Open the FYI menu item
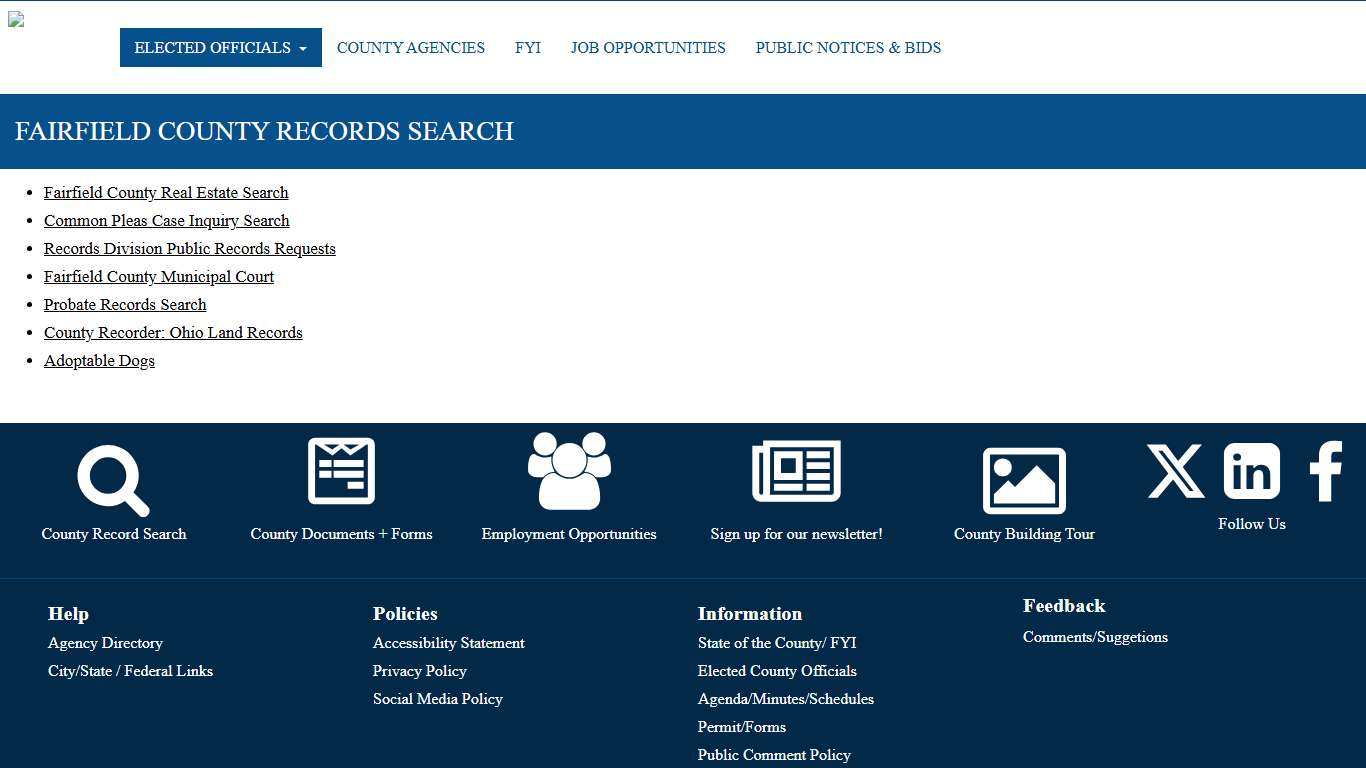This screenshot has height=768, width=1366. tap(527, 47)
